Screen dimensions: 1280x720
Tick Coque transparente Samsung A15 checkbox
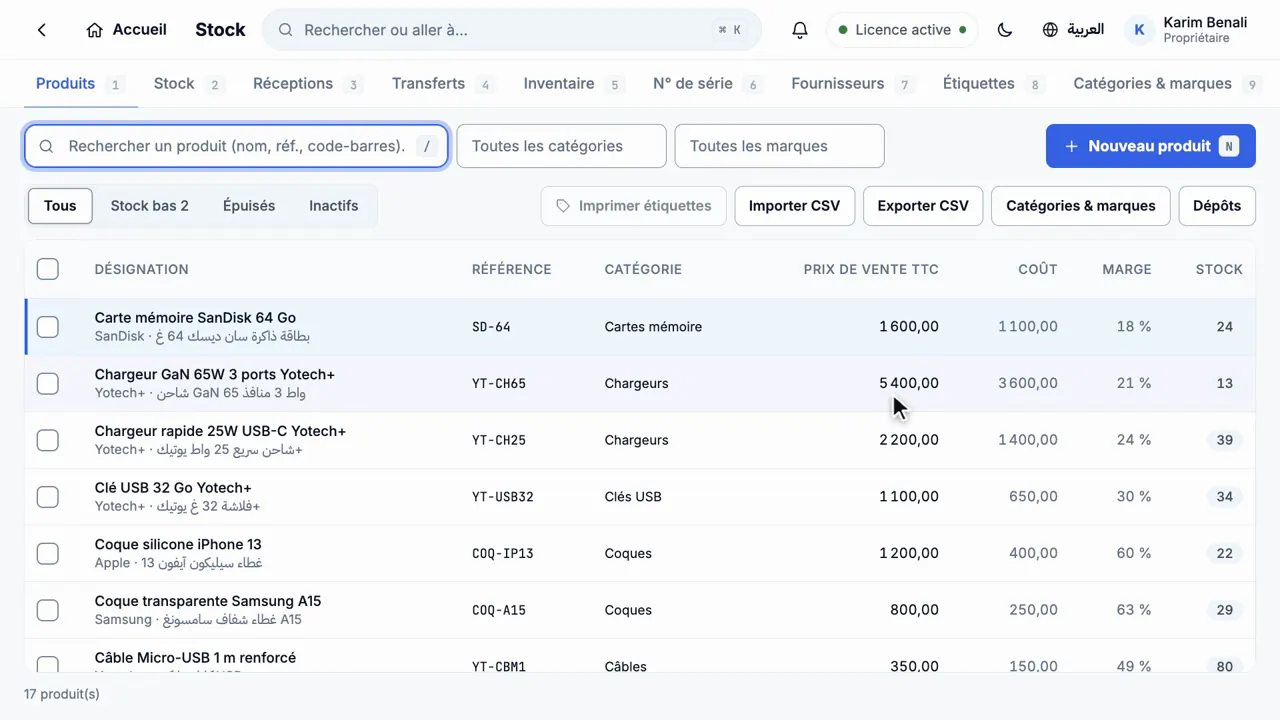[48, 610]
